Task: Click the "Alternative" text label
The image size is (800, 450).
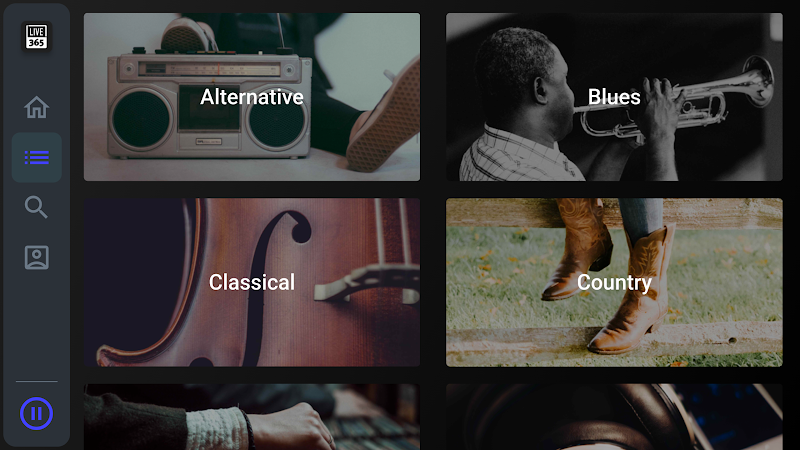Action: coord(252,97)
